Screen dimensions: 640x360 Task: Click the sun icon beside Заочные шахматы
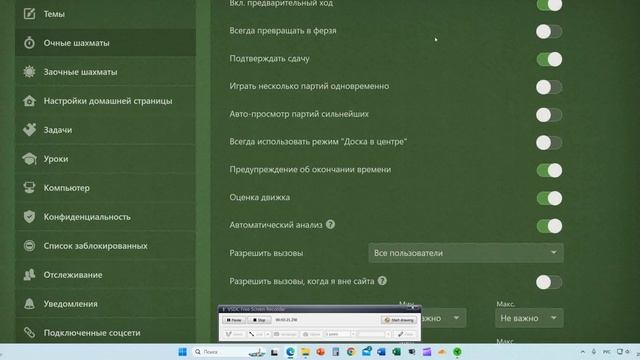point(29,72)
